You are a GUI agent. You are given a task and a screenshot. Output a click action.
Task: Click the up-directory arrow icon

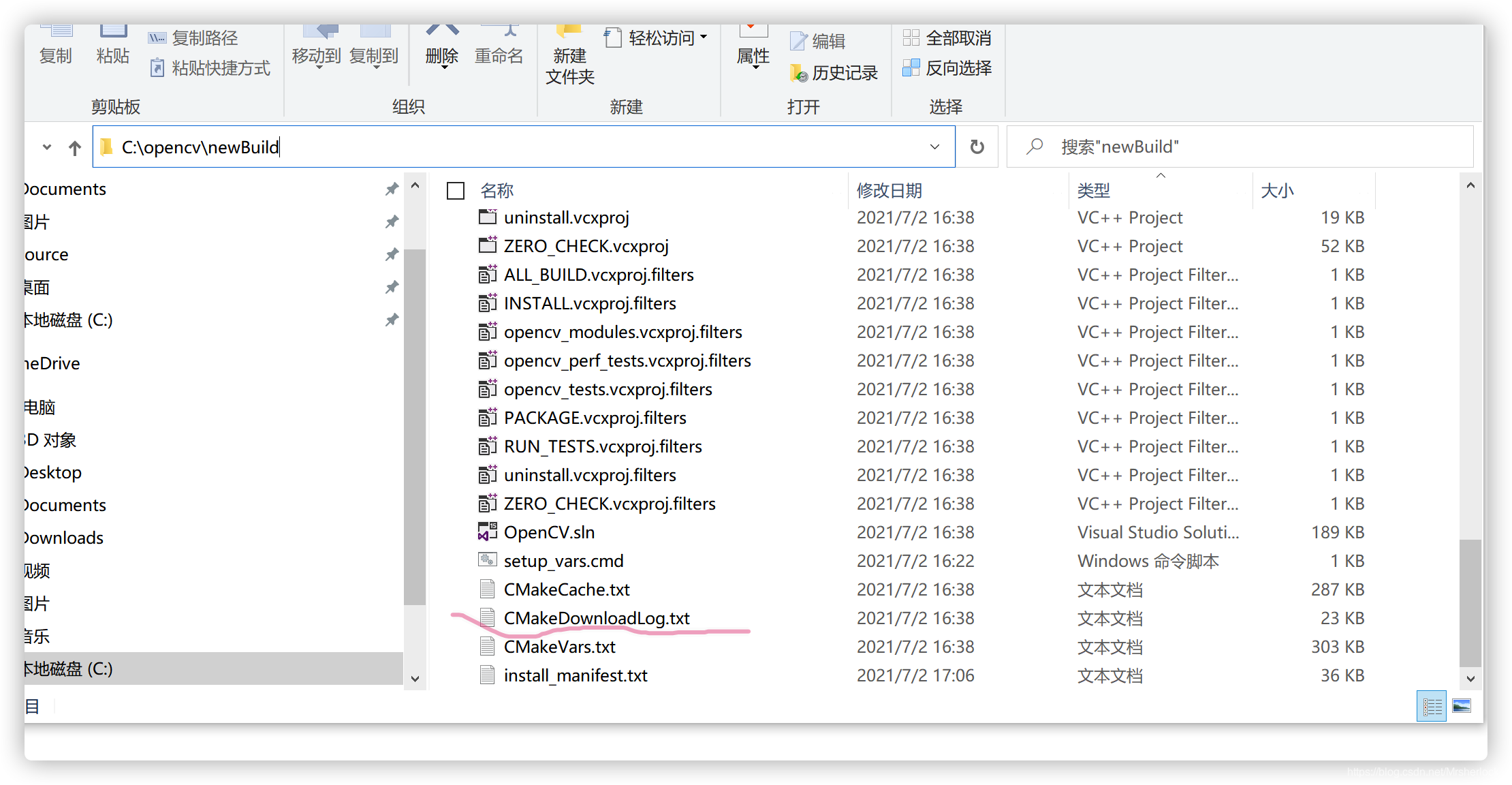tap(75, 148)
